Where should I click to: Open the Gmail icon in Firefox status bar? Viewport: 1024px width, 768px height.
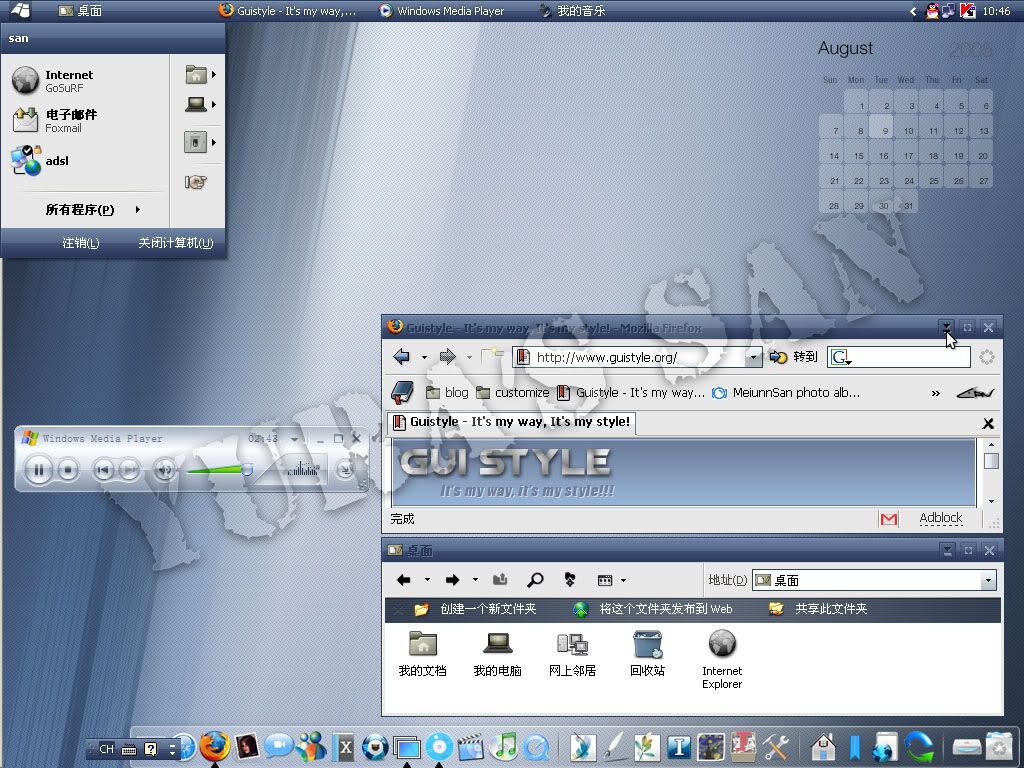click(888, 519)
